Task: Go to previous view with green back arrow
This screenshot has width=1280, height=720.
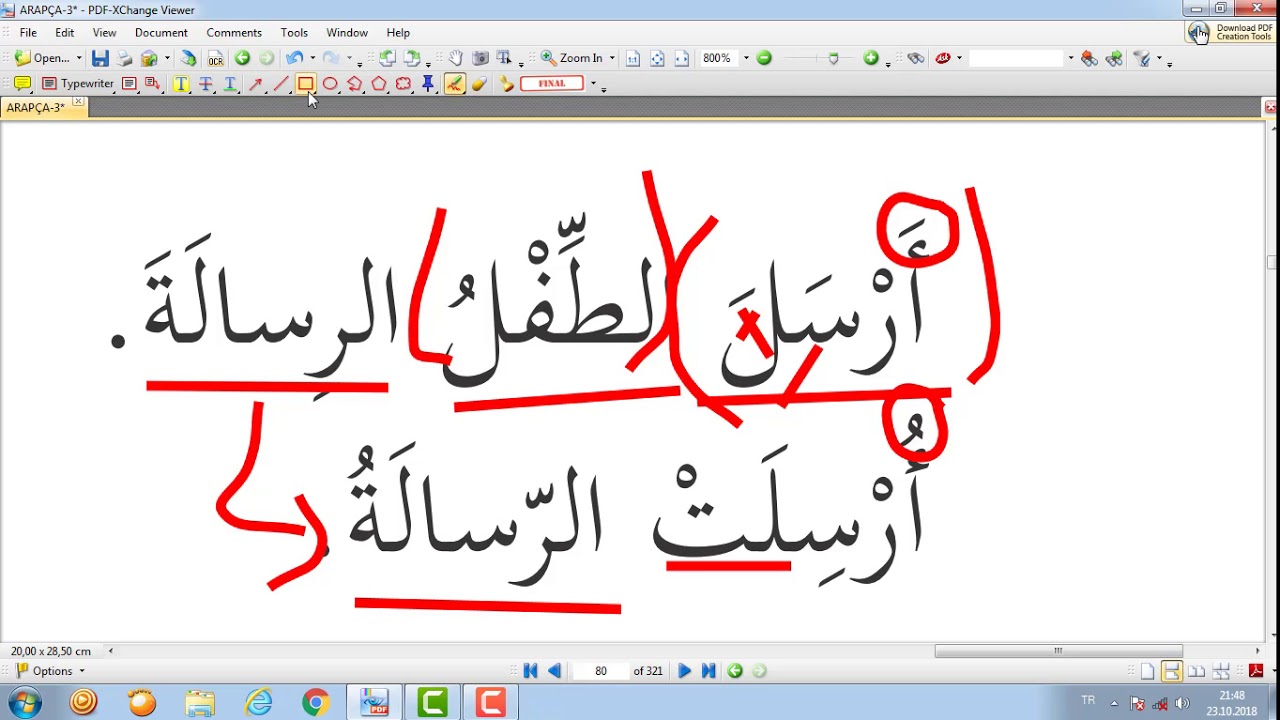Action: pyautogui.click(x=242, y=58)
